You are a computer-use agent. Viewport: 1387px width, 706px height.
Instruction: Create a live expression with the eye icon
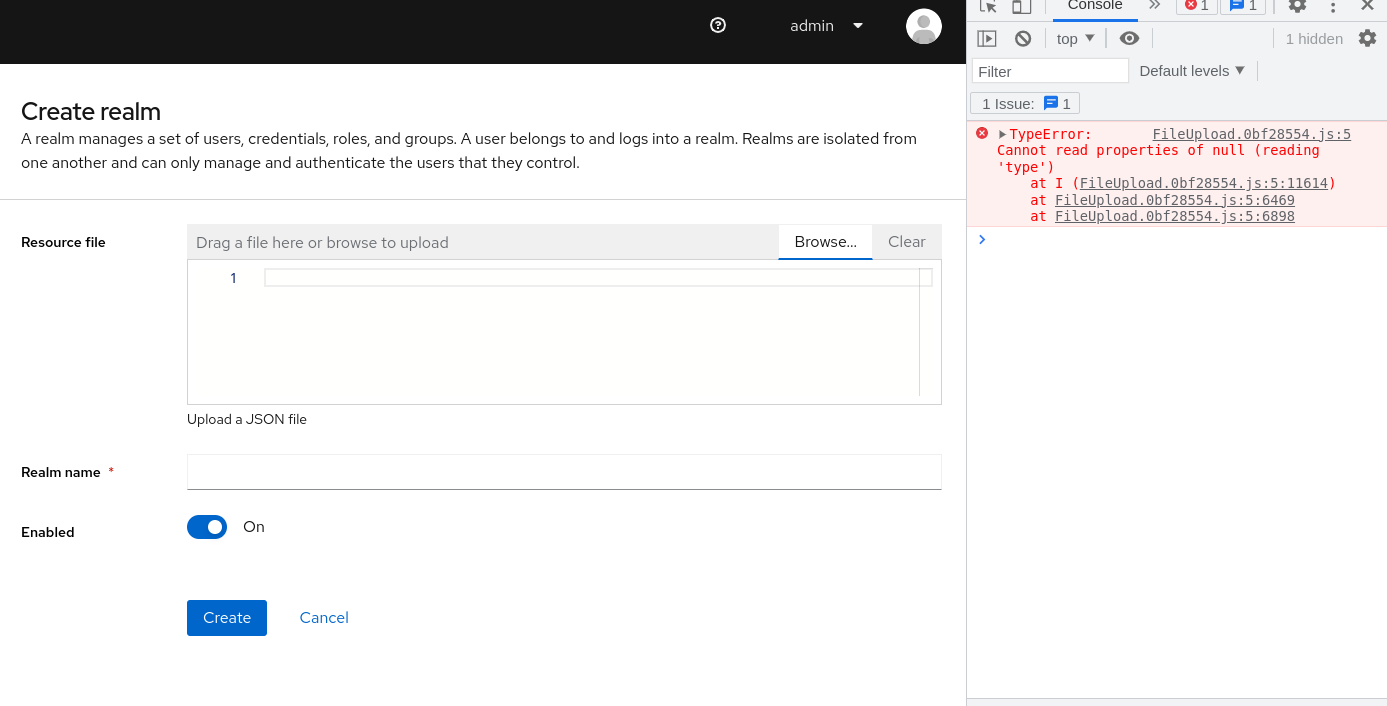point(1129,38)
